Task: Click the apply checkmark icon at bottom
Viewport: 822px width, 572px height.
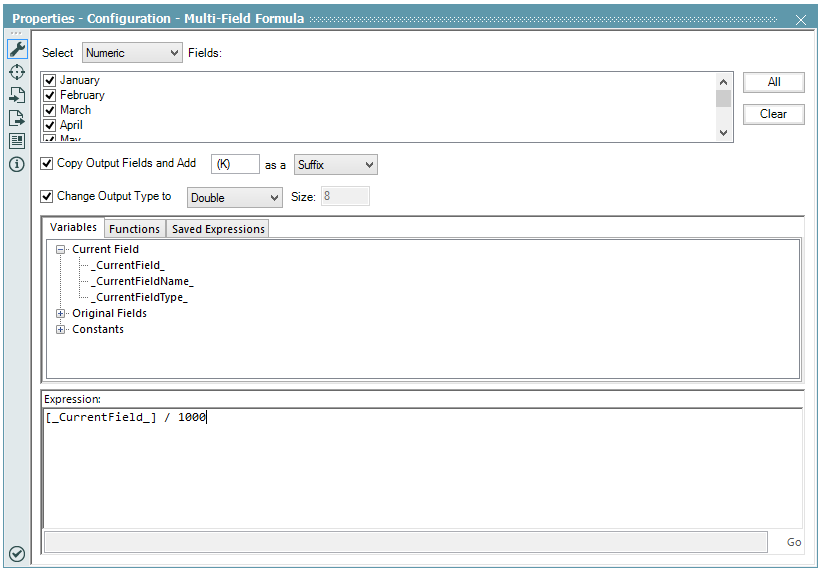Action: 17,554
